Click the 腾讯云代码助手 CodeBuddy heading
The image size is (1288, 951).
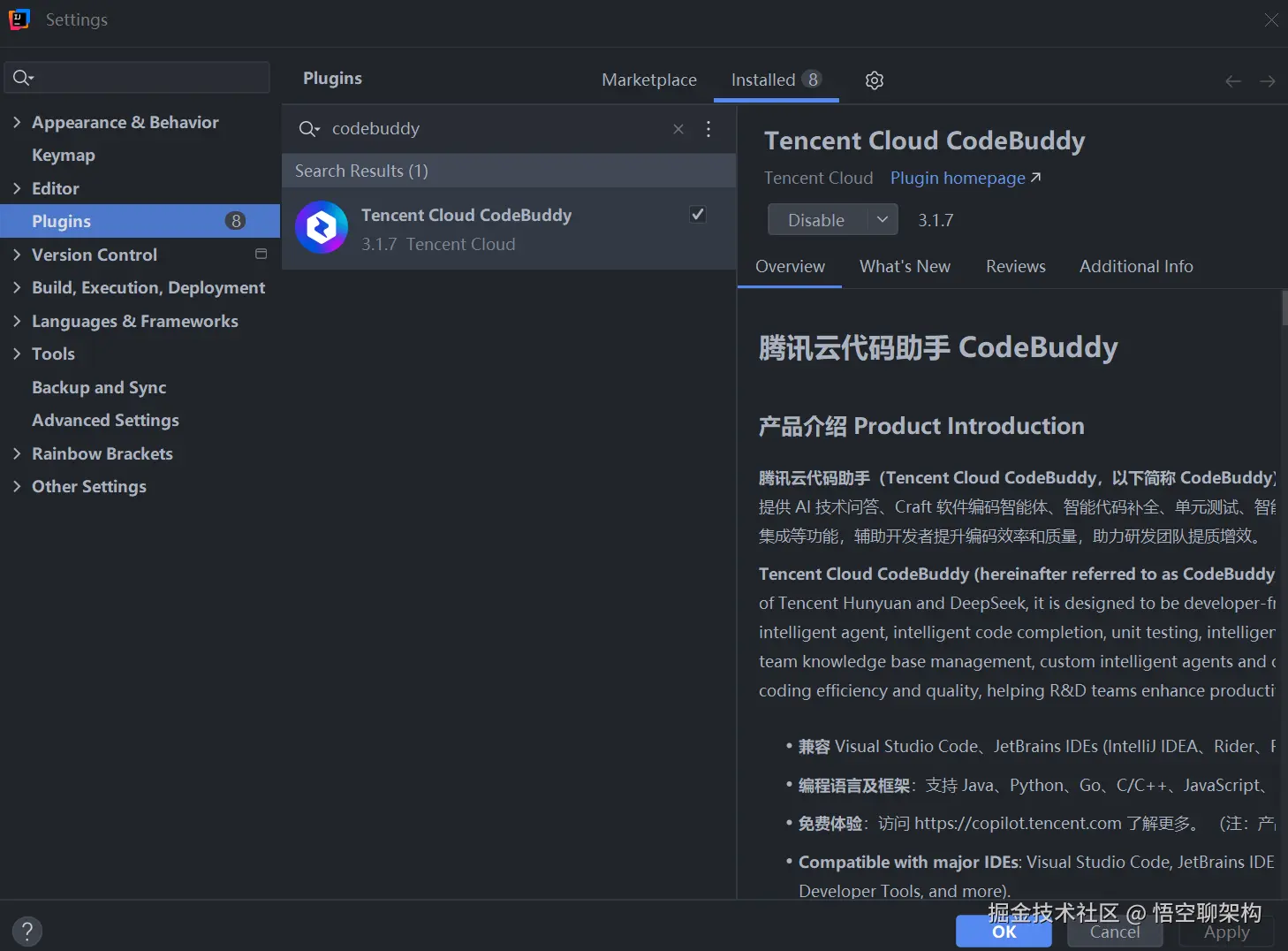938,348
